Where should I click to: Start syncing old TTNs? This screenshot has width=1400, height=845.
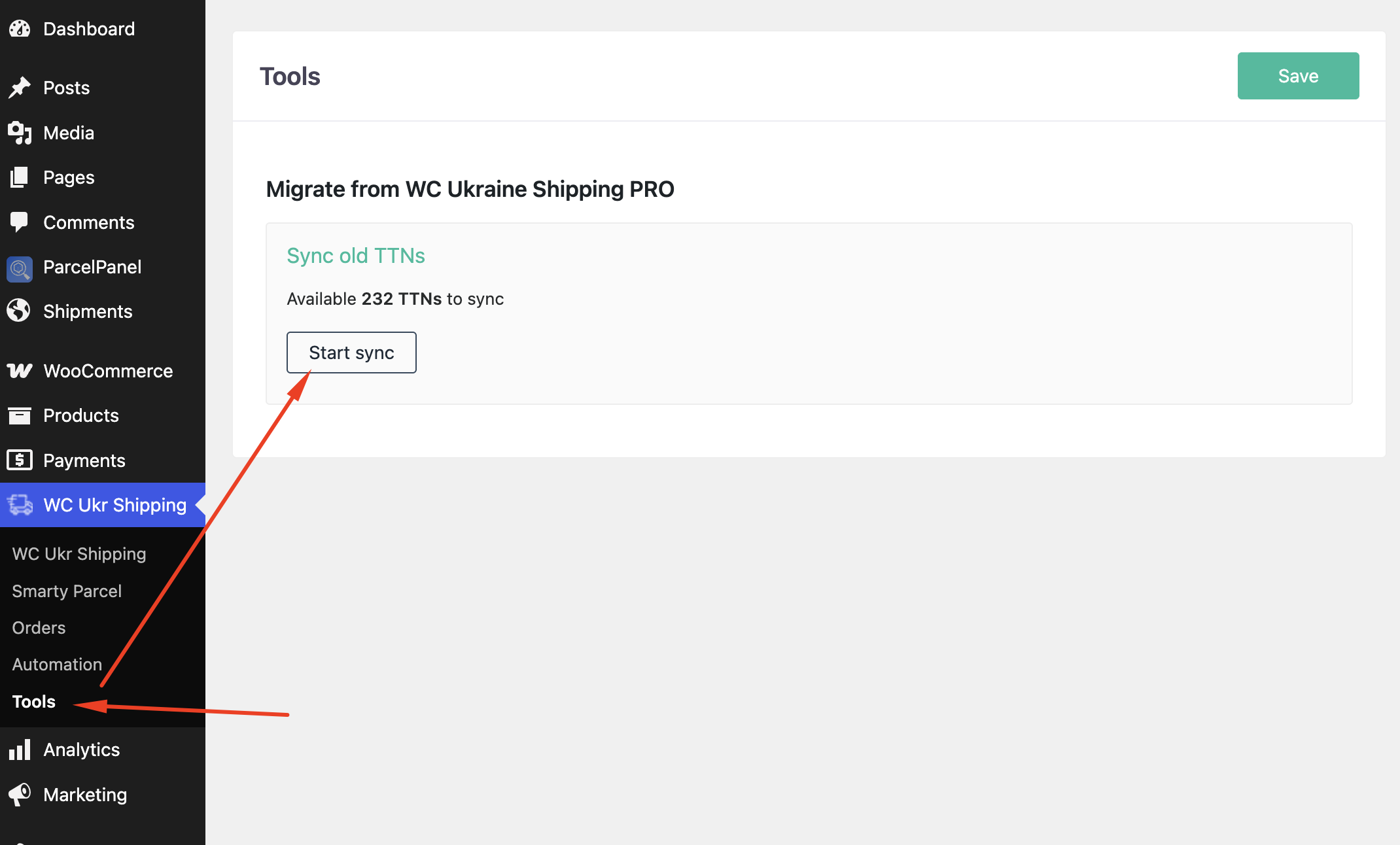[x=351, y=353]
